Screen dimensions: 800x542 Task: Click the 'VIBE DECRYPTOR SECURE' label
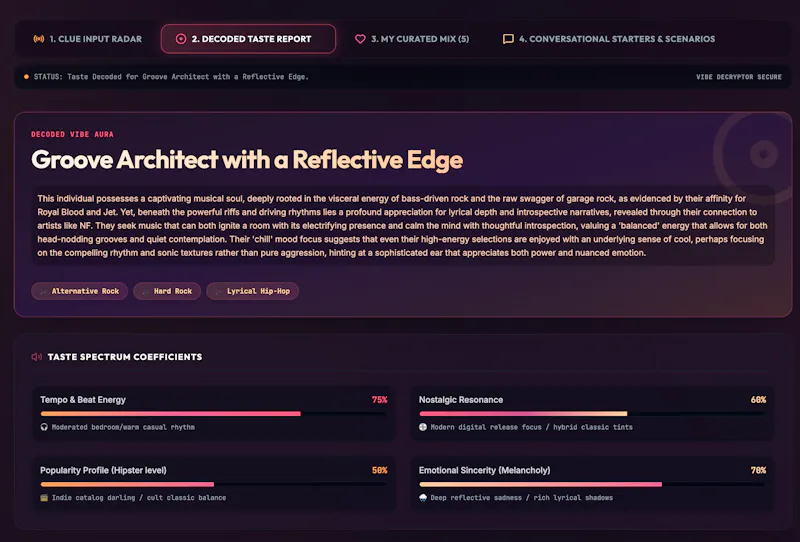(x=738, y=77)
